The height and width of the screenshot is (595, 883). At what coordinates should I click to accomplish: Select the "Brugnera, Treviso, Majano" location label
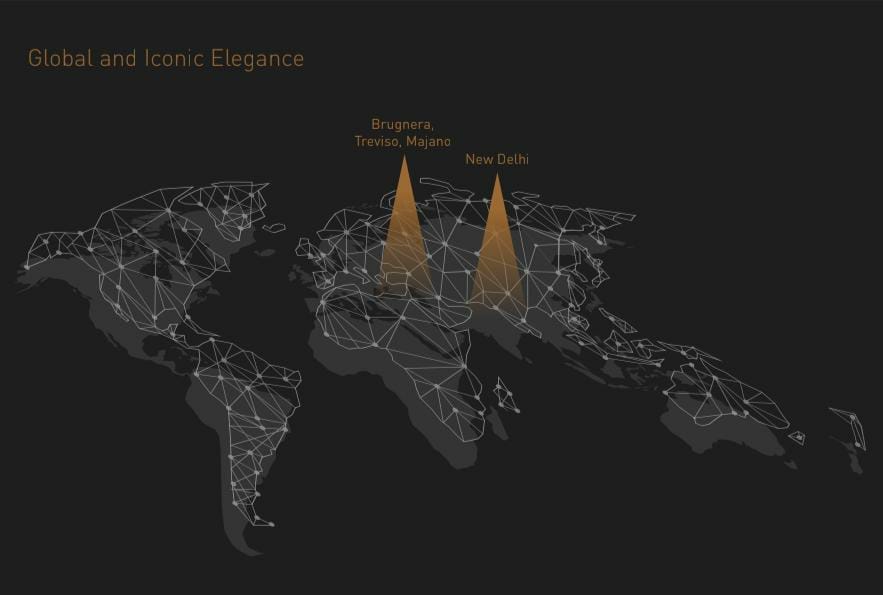[402, 133]
